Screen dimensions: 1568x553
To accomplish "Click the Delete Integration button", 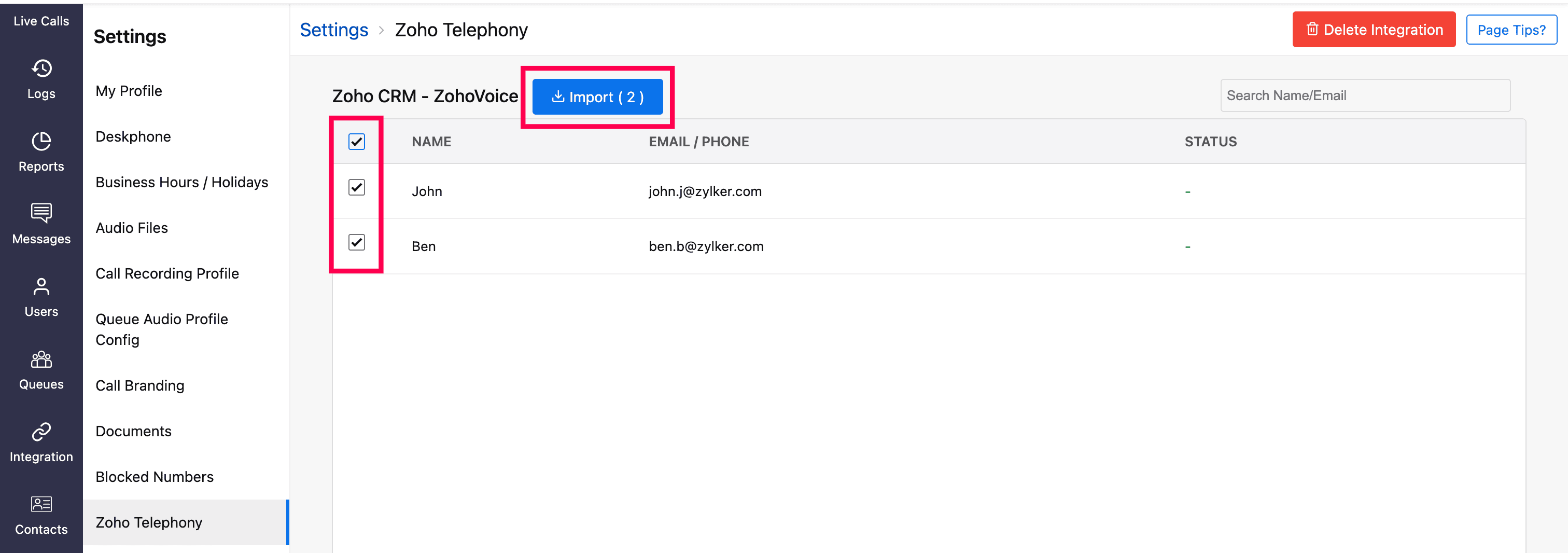I will coord(1374,29).
